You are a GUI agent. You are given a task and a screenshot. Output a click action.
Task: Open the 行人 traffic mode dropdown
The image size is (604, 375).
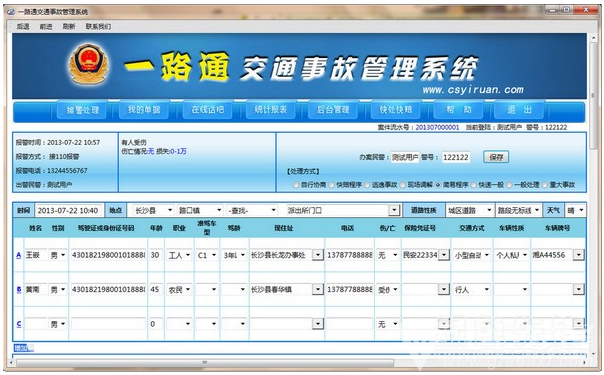471,290
